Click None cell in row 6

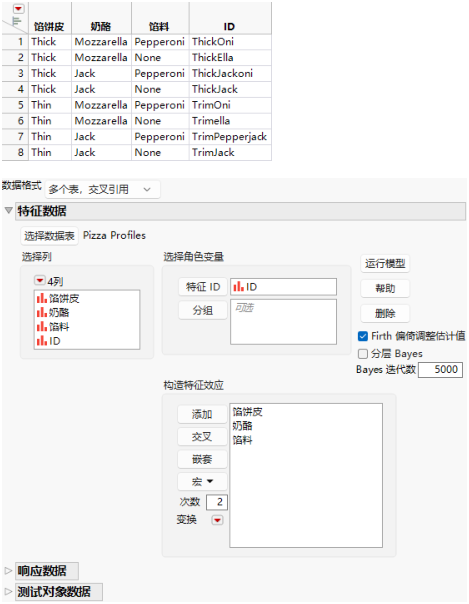point(160,121)
